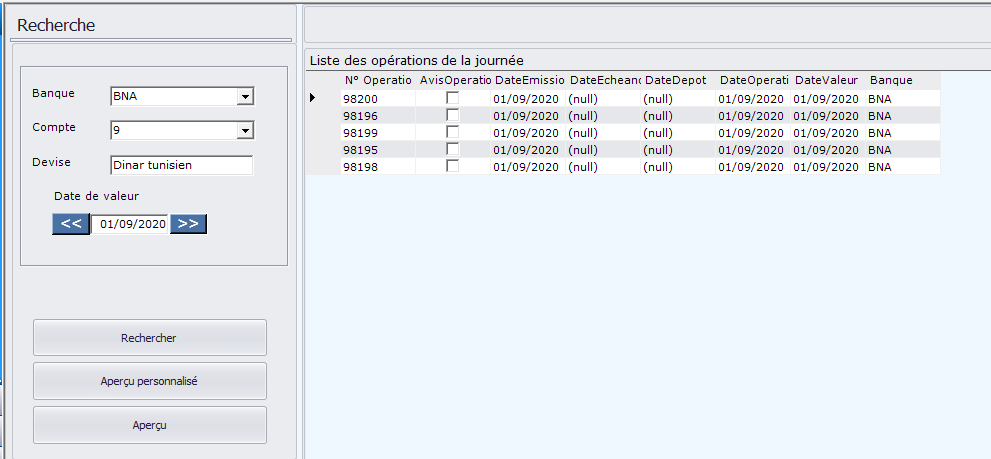
Task: Click the DateEmission column header
Action: (529, 80)
